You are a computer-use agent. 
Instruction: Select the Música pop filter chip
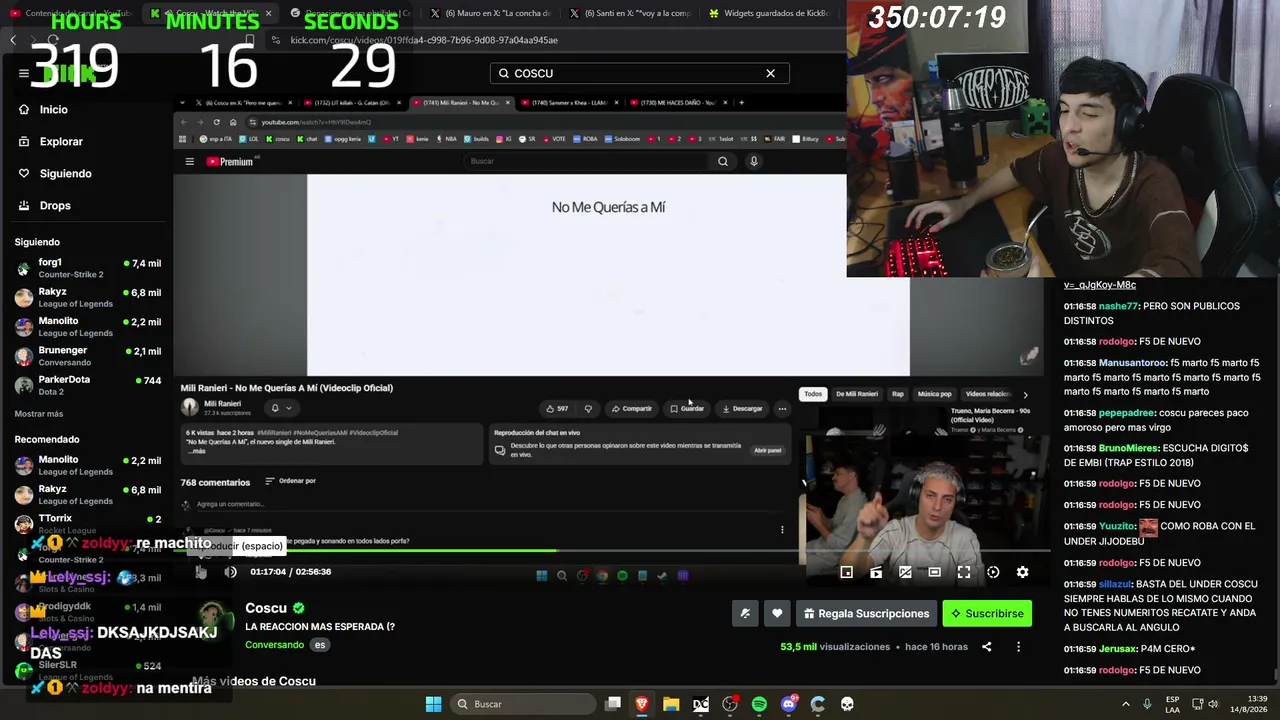[935, 394]
